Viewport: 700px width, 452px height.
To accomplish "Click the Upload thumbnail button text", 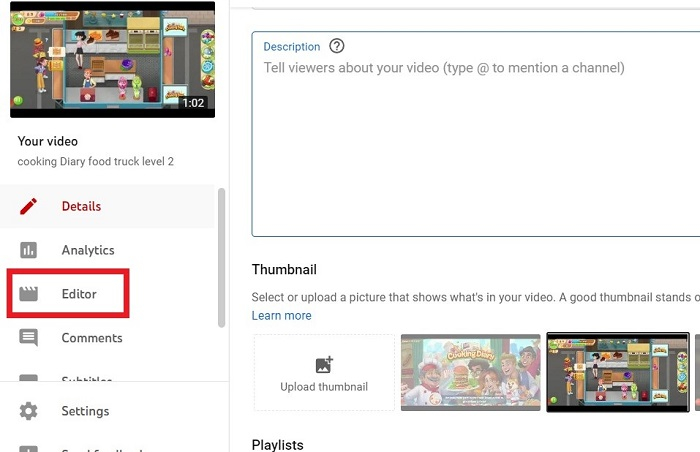I will pos(324,387).
